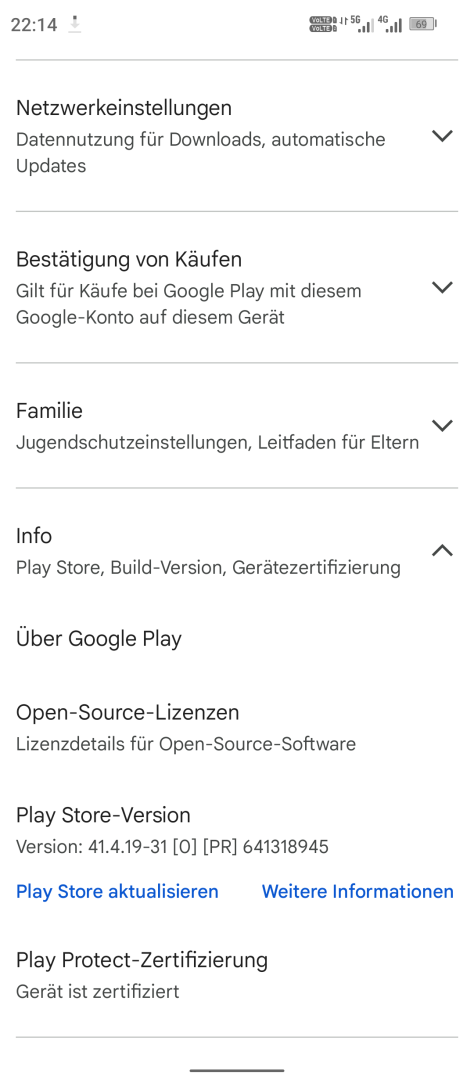Image resolution: width=474 pixels, height=1080 pixels.
Task: Tap the Bestätigung von Käufen title
Action: click(129, 260)
